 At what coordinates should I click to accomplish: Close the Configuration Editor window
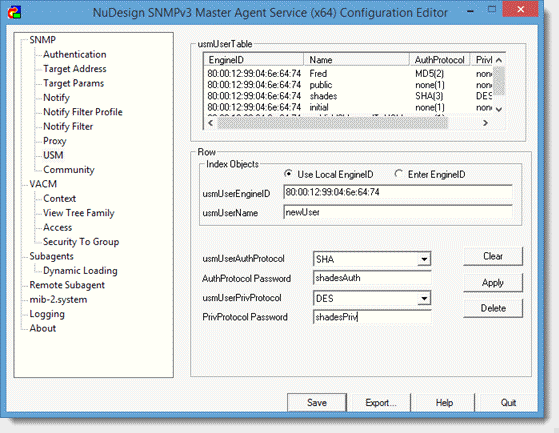click(520, 9)
